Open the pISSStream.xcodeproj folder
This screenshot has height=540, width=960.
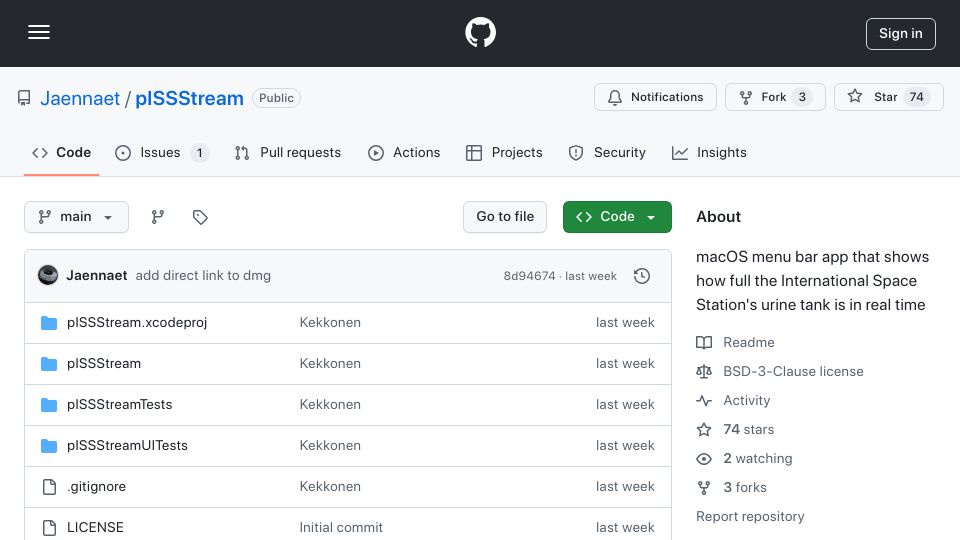pos(137,323)
